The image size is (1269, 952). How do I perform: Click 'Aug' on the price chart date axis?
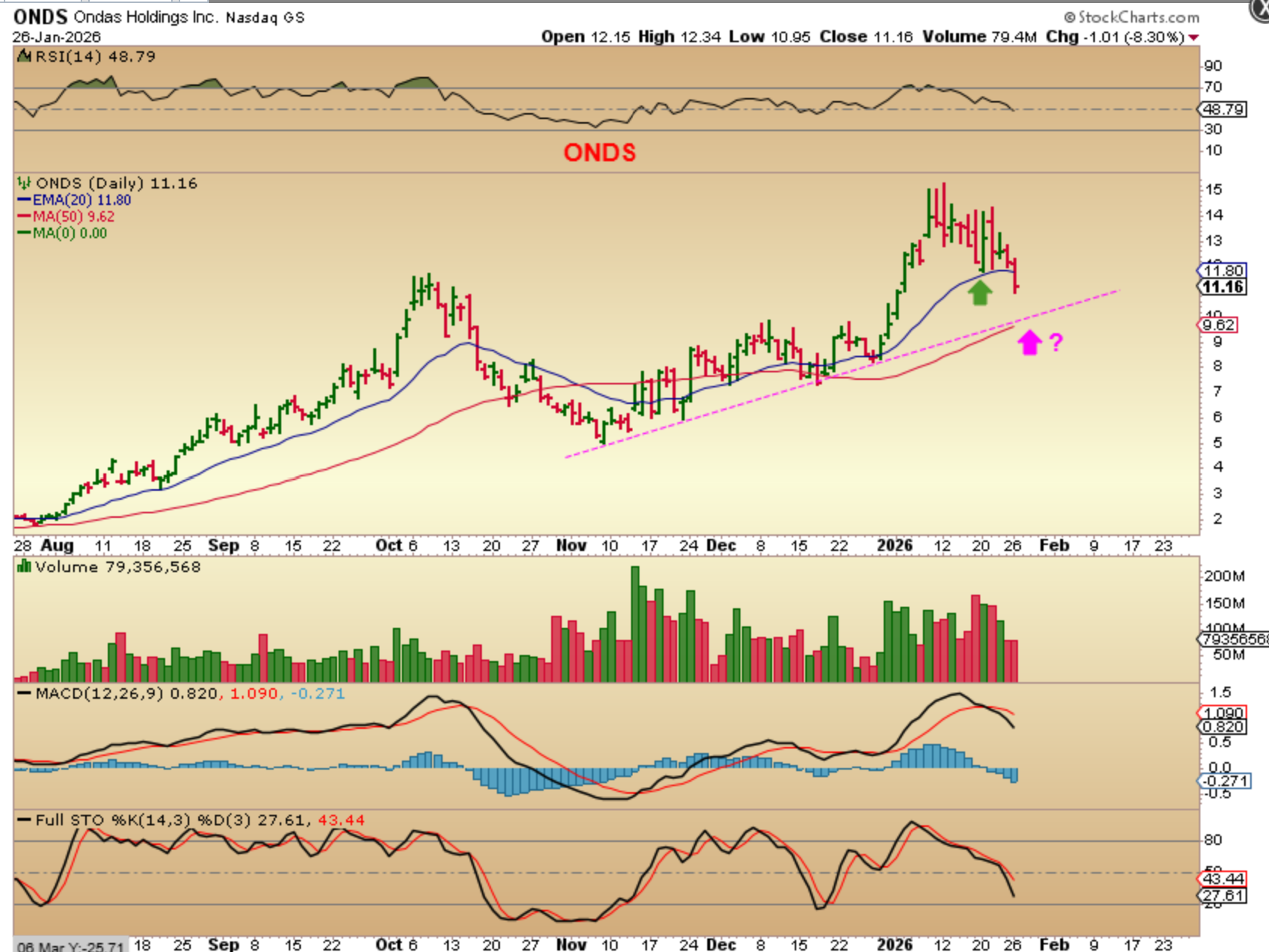tap(57, 546)
